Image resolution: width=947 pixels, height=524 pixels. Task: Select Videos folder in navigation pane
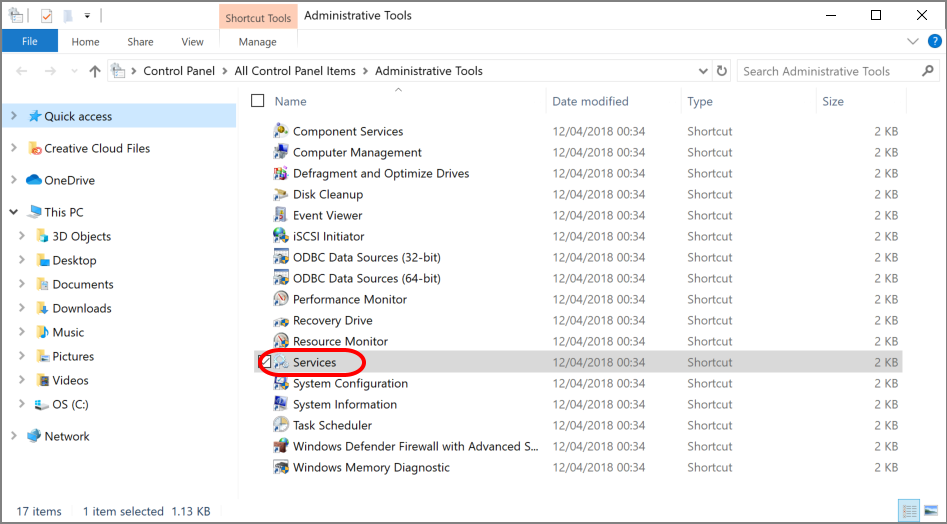(x=70, y=380)
